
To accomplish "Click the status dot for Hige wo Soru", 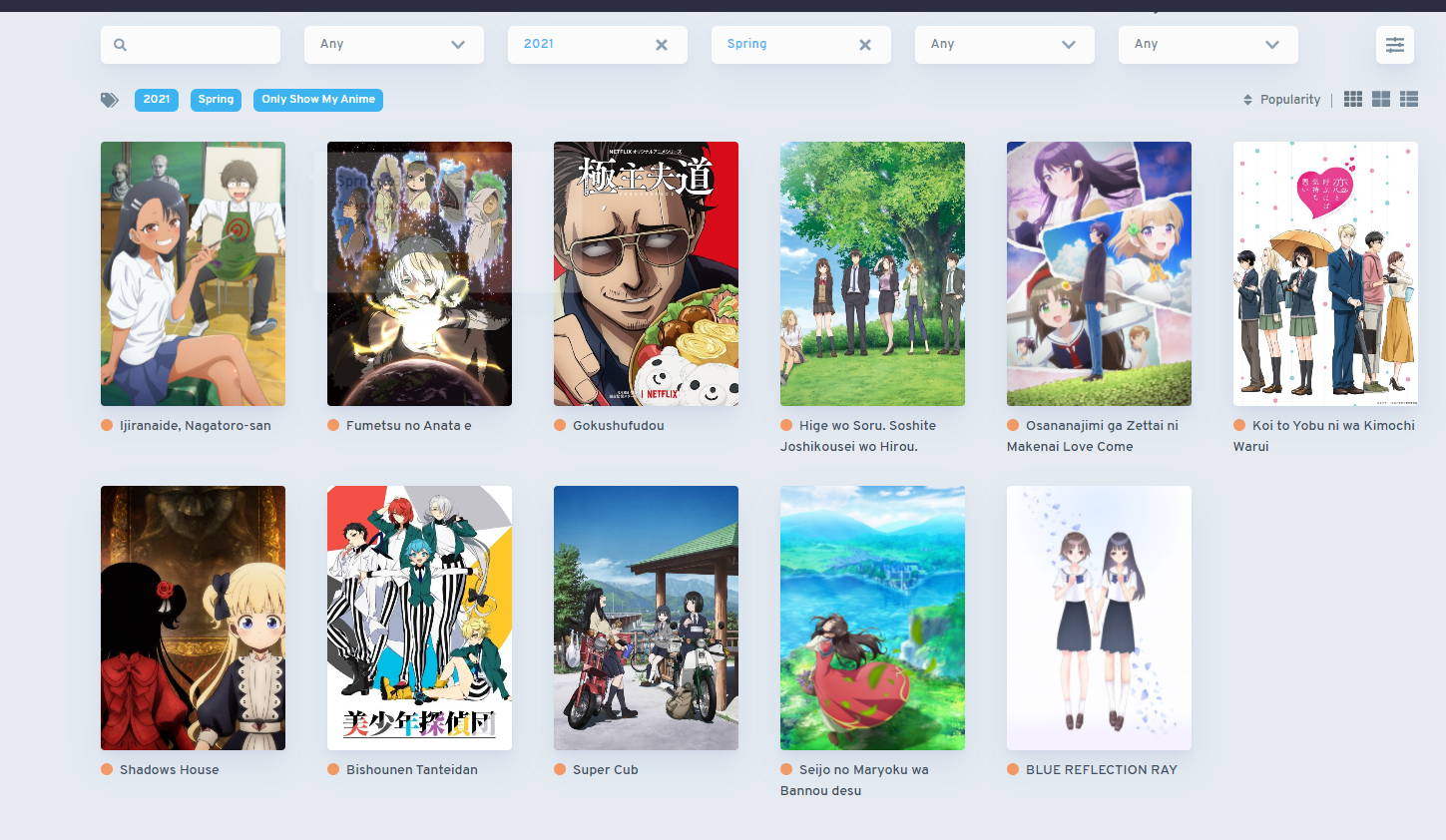I will tap(786, 425).
